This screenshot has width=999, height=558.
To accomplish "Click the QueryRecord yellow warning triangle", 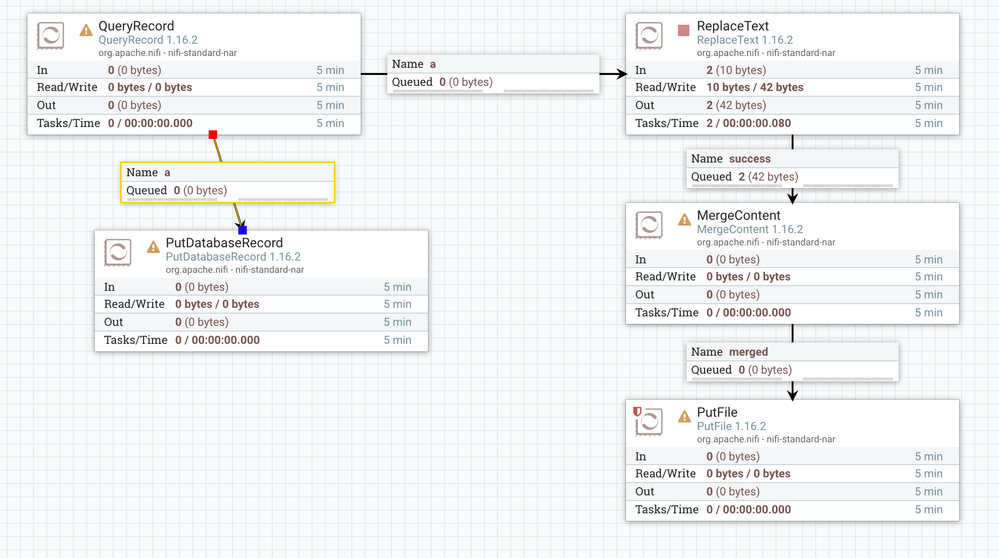I will (86, 30).
